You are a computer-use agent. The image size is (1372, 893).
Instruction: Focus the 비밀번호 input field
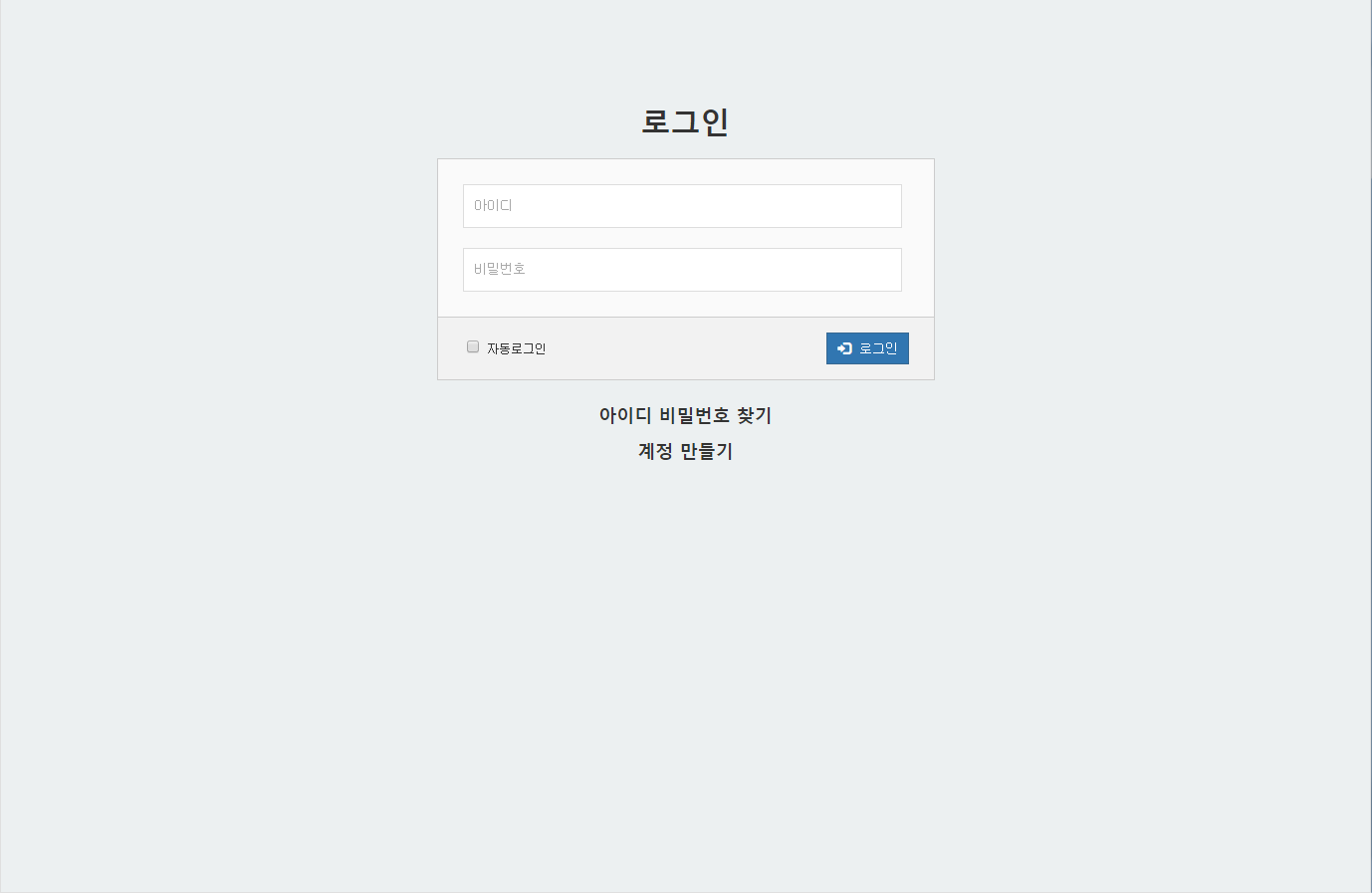(682, 270)
